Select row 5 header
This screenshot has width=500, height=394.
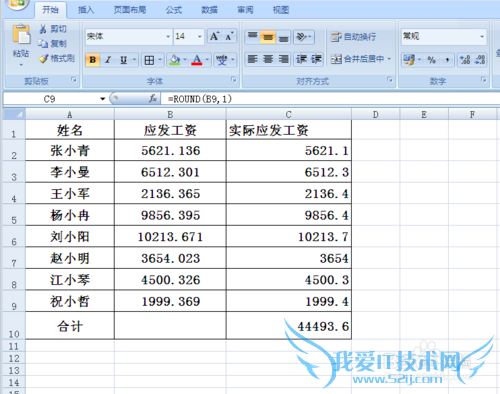14,215
